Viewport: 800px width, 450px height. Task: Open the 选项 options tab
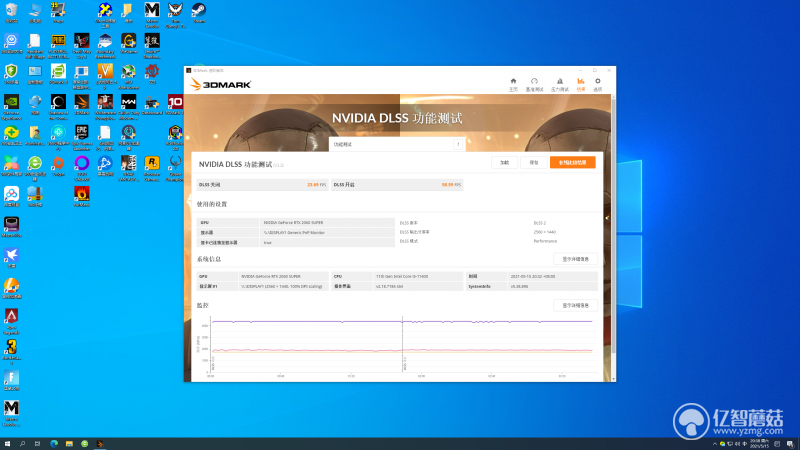coord(597,85)
